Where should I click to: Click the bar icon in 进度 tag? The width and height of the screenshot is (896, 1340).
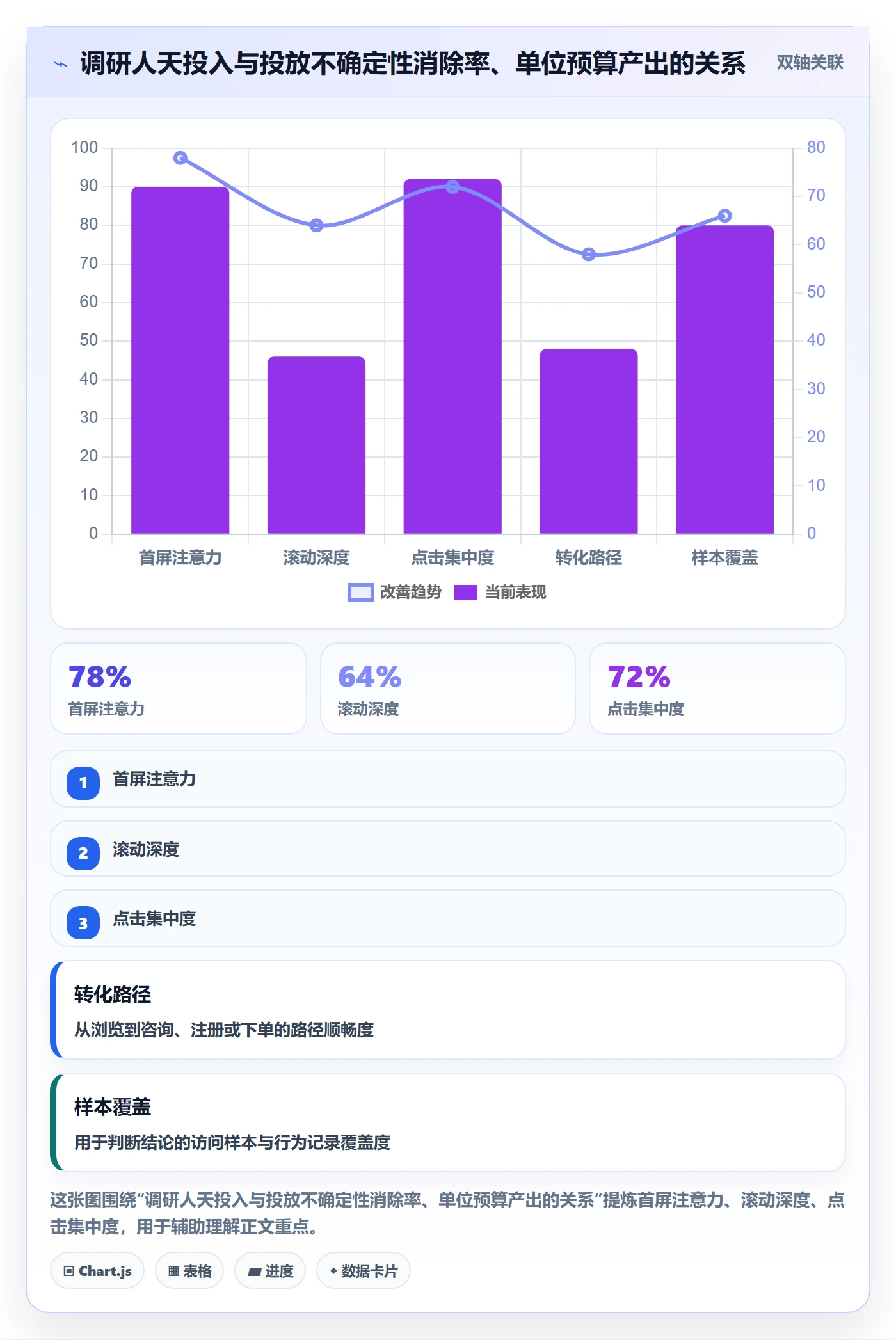[255, 1272]
